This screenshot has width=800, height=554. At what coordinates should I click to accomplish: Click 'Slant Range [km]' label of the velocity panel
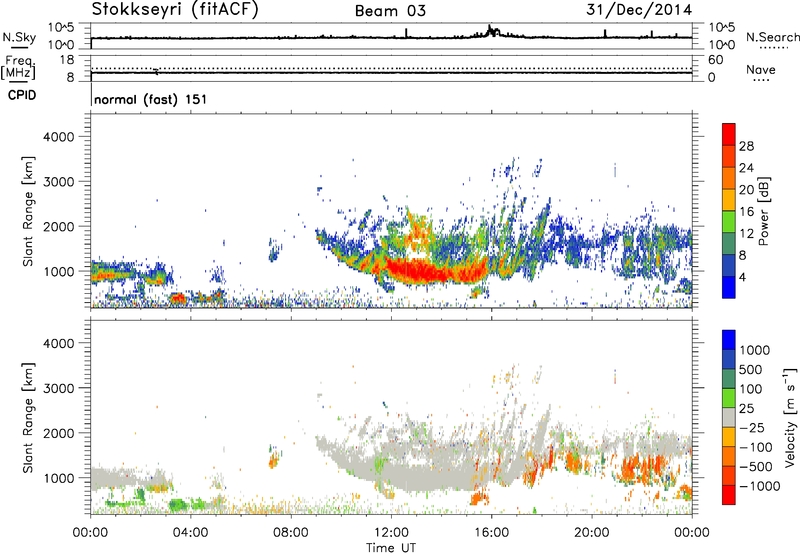[29, 418]
